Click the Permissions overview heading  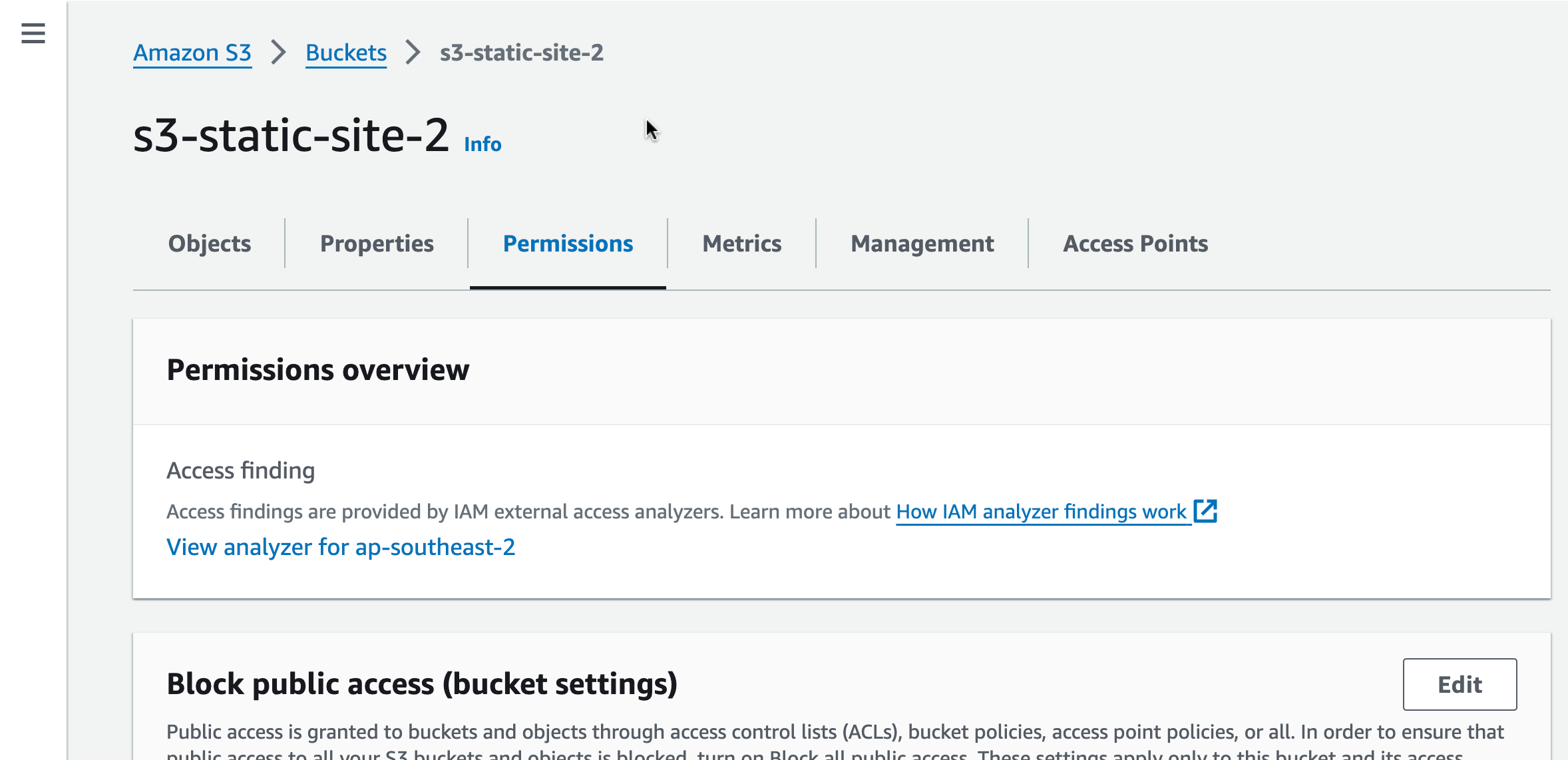[x=318, y=370]
